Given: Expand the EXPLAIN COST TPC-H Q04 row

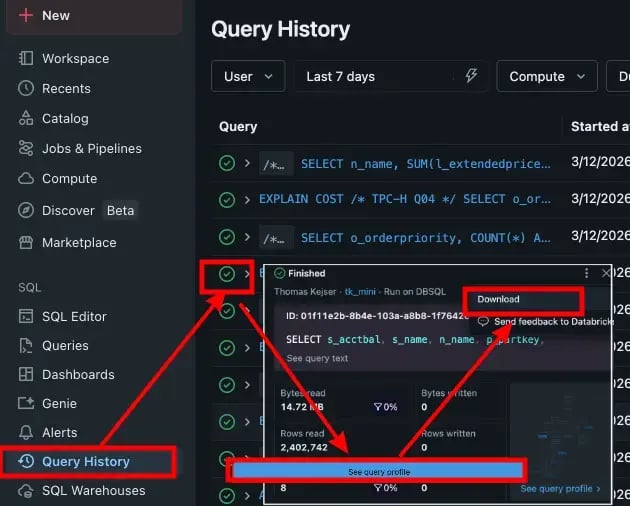Looking at the screenshot, I should (247, 200).
